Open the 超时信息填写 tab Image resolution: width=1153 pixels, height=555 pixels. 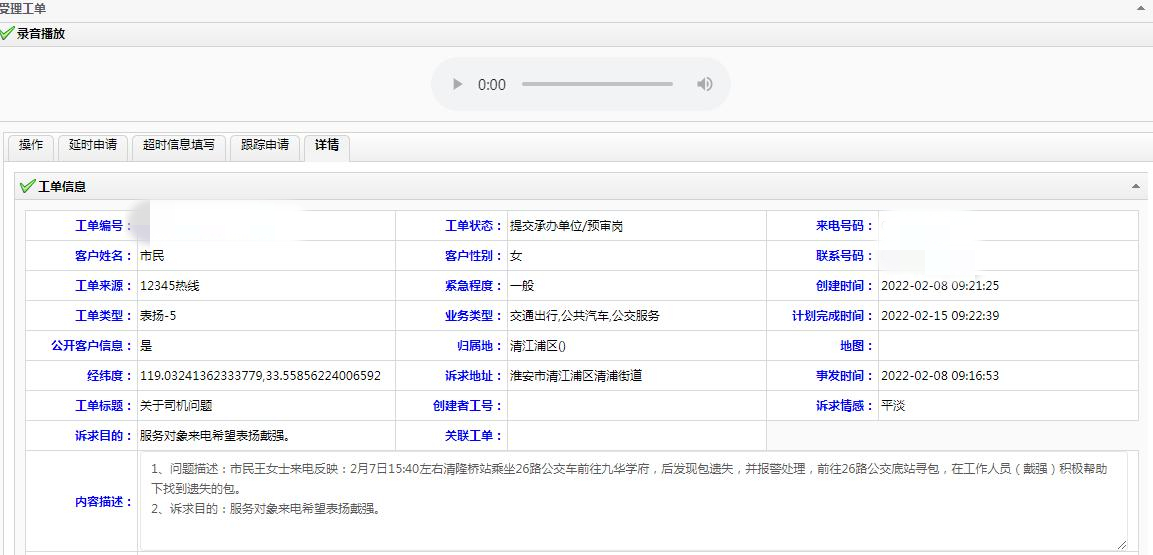click(x=179, y=146)
